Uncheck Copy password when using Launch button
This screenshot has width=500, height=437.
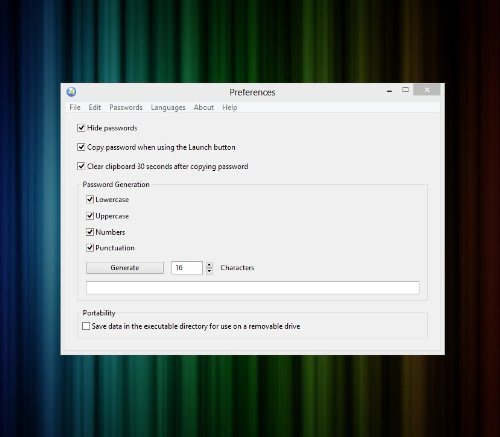click(81, 147)
